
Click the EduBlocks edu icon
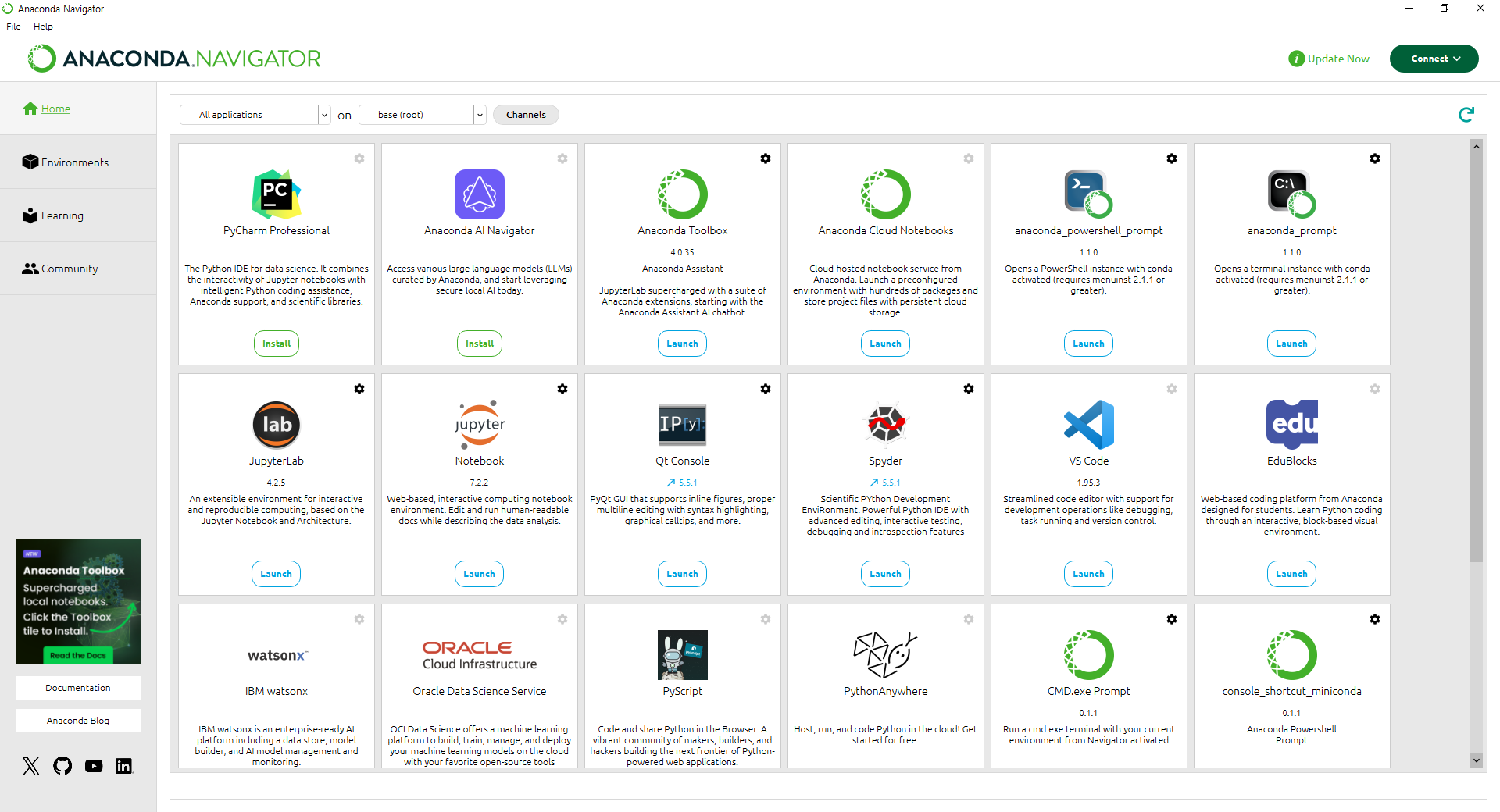(x=1292, y=425)
